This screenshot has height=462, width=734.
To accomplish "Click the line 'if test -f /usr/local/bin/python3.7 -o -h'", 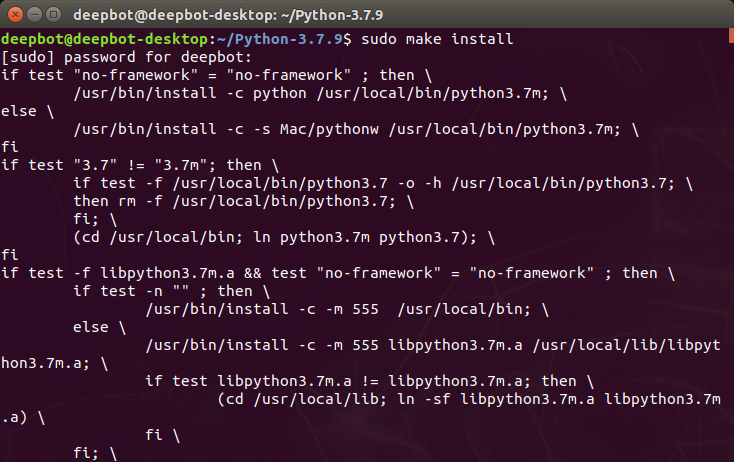I will [x=383, y=183].
